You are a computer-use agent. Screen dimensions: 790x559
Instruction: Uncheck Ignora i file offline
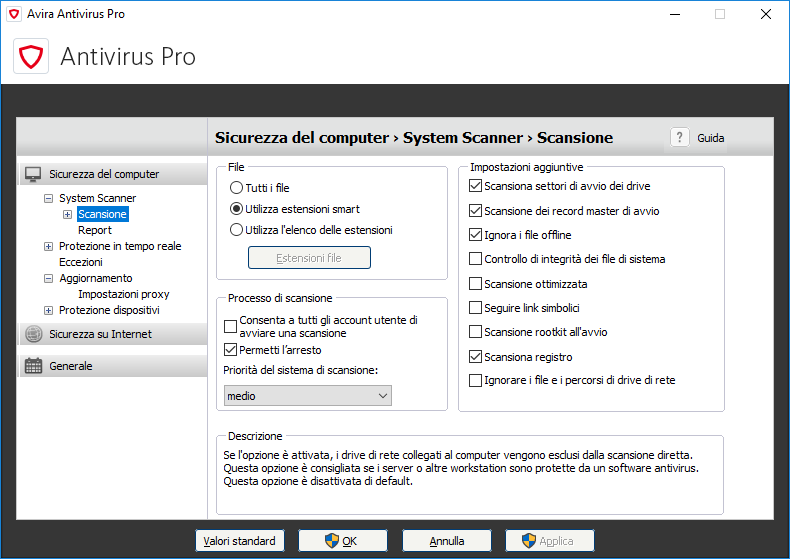(476, 235)
